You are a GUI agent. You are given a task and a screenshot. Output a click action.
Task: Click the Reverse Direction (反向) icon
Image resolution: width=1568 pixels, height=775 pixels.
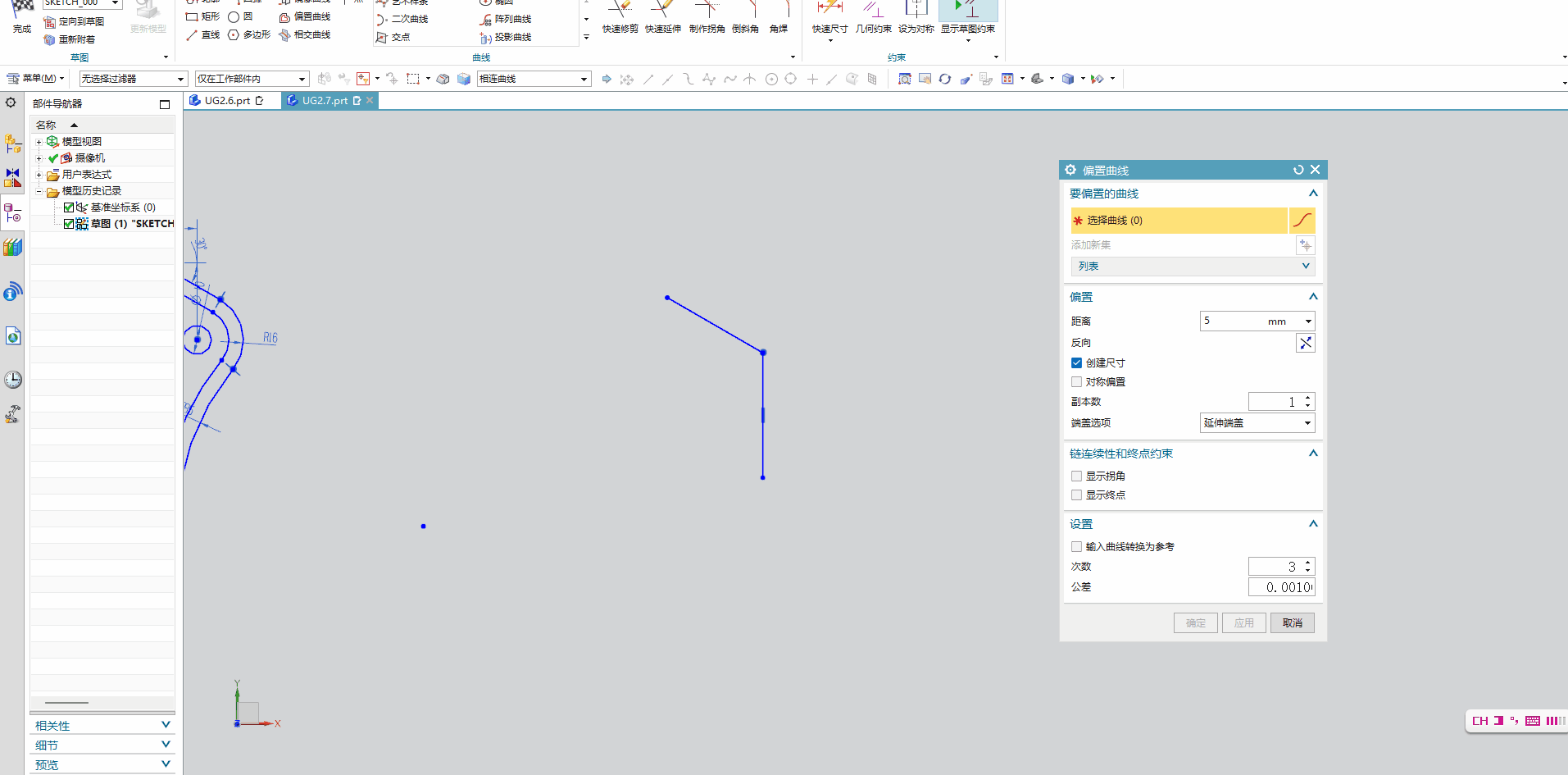click(x=1305, y=343)
